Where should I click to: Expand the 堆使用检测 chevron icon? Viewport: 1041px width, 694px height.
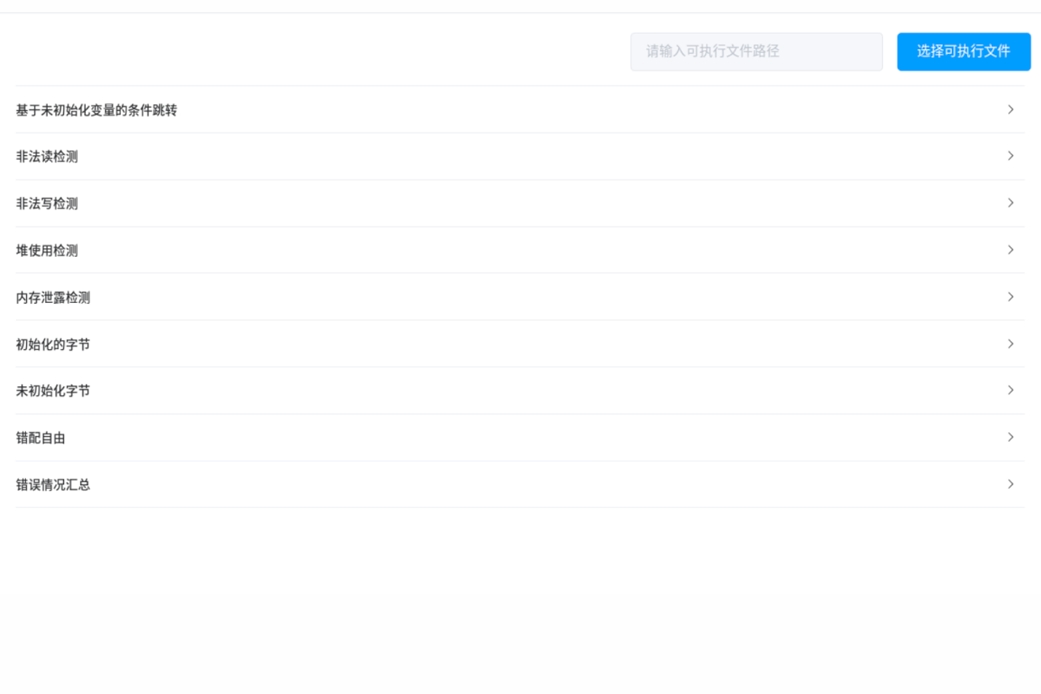pyautogui.click(x=1010, y=250)
